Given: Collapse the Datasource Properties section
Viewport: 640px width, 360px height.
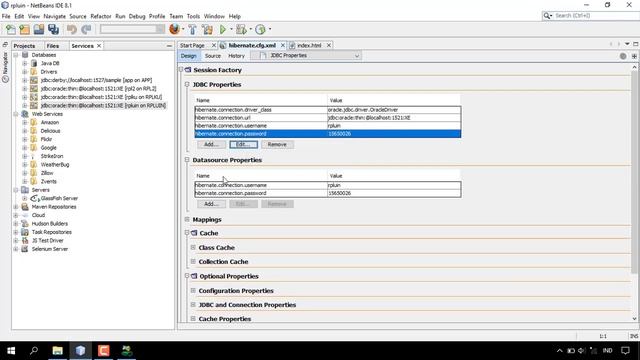Looking at the screenshot, I should tap(187, 160).
